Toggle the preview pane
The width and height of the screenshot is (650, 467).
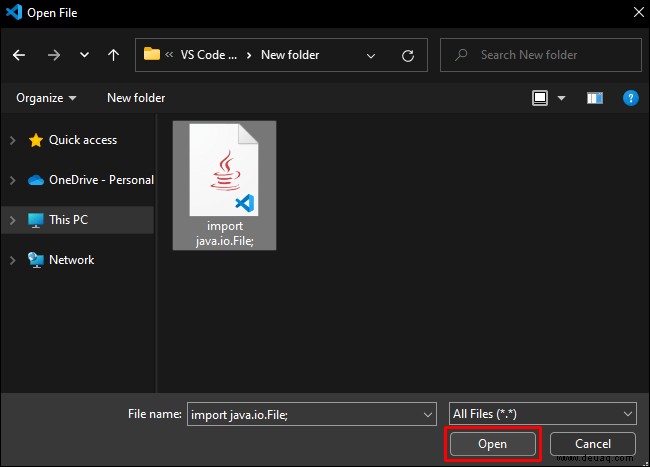595,98
